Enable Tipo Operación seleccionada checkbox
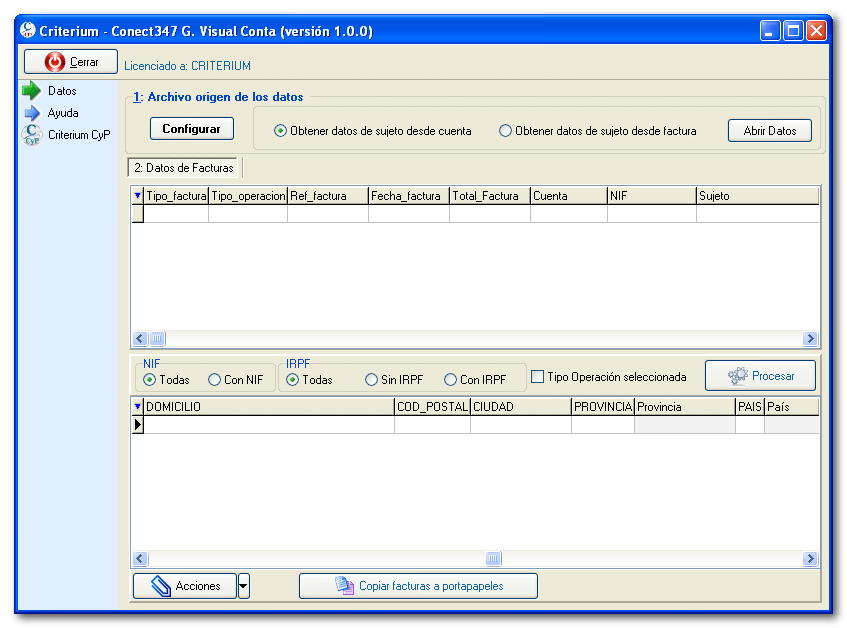The width and height of the screenshot is (847, 628). (537, 377)
